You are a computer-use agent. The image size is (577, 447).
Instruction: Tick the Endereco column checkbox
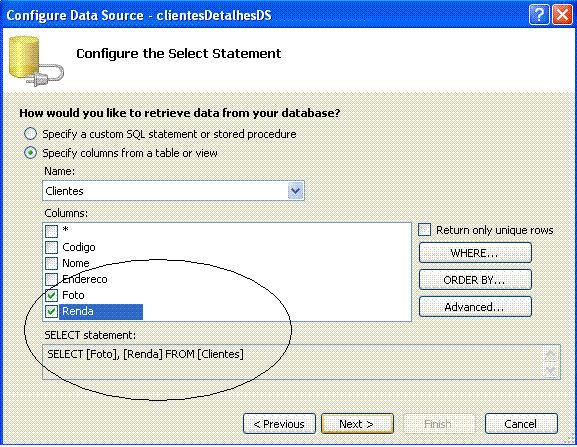pyautogui.click(x=51, y=279)
